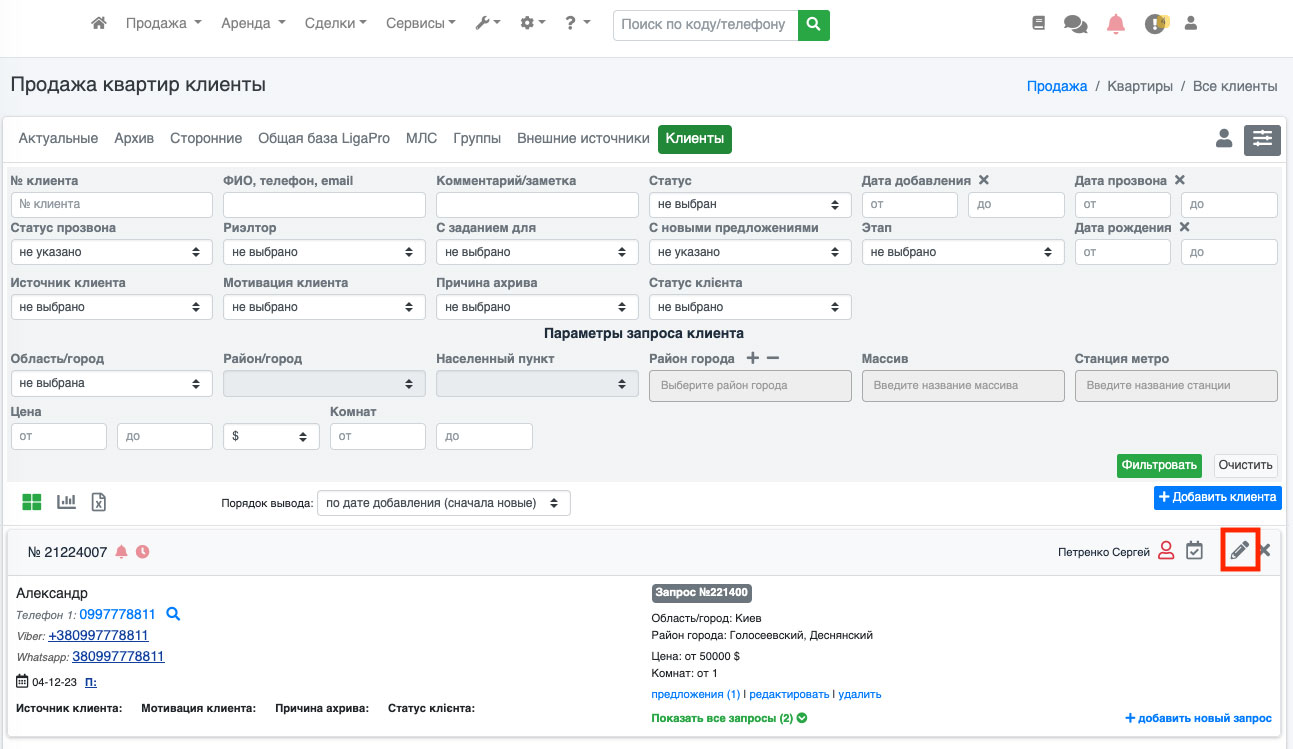Clear the Дата добавления date filter
Image resolution: width=1293 pixels, height=749 pixels.
click(984, 181)
